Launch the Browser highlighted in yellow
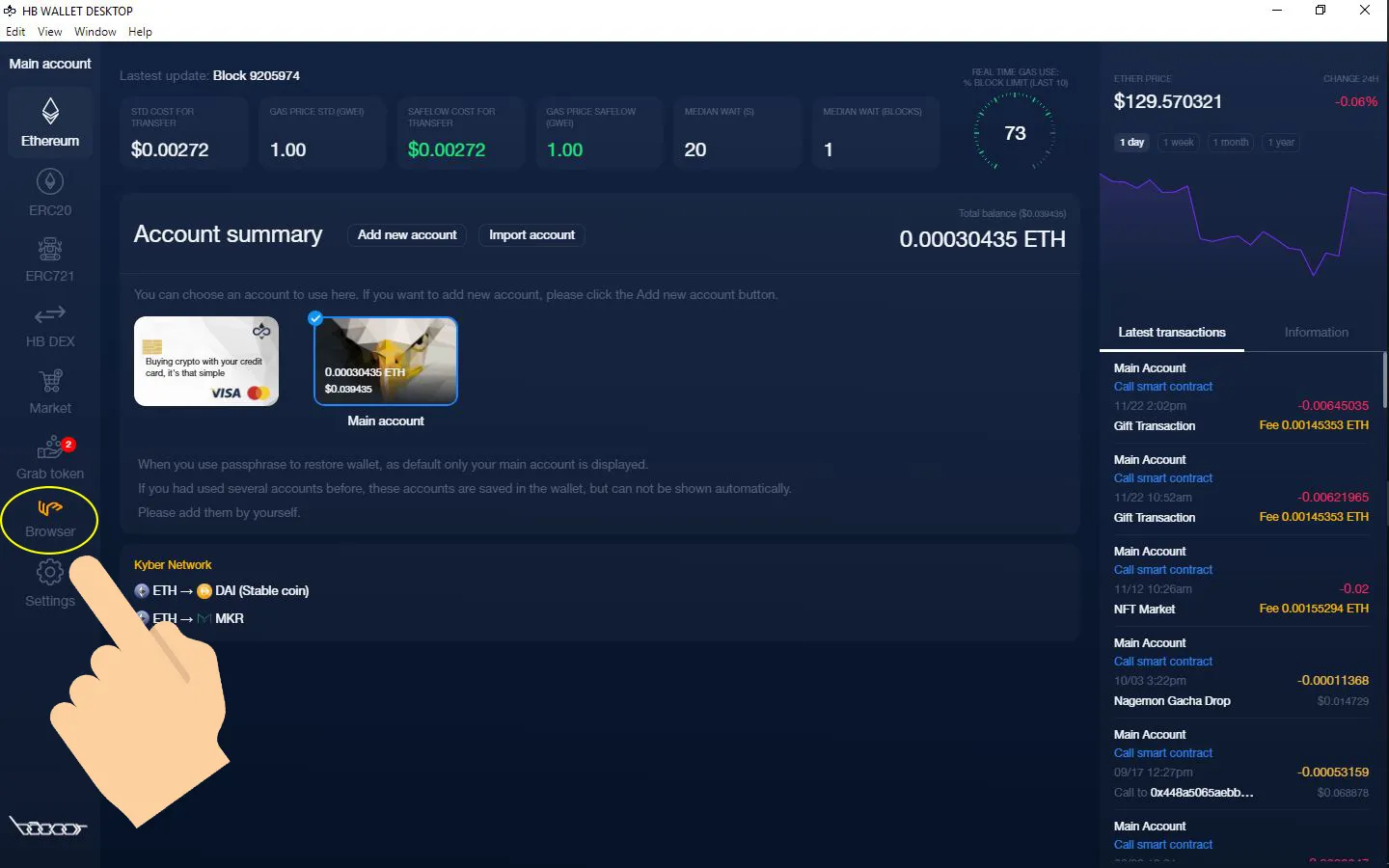 pos(49,519)
